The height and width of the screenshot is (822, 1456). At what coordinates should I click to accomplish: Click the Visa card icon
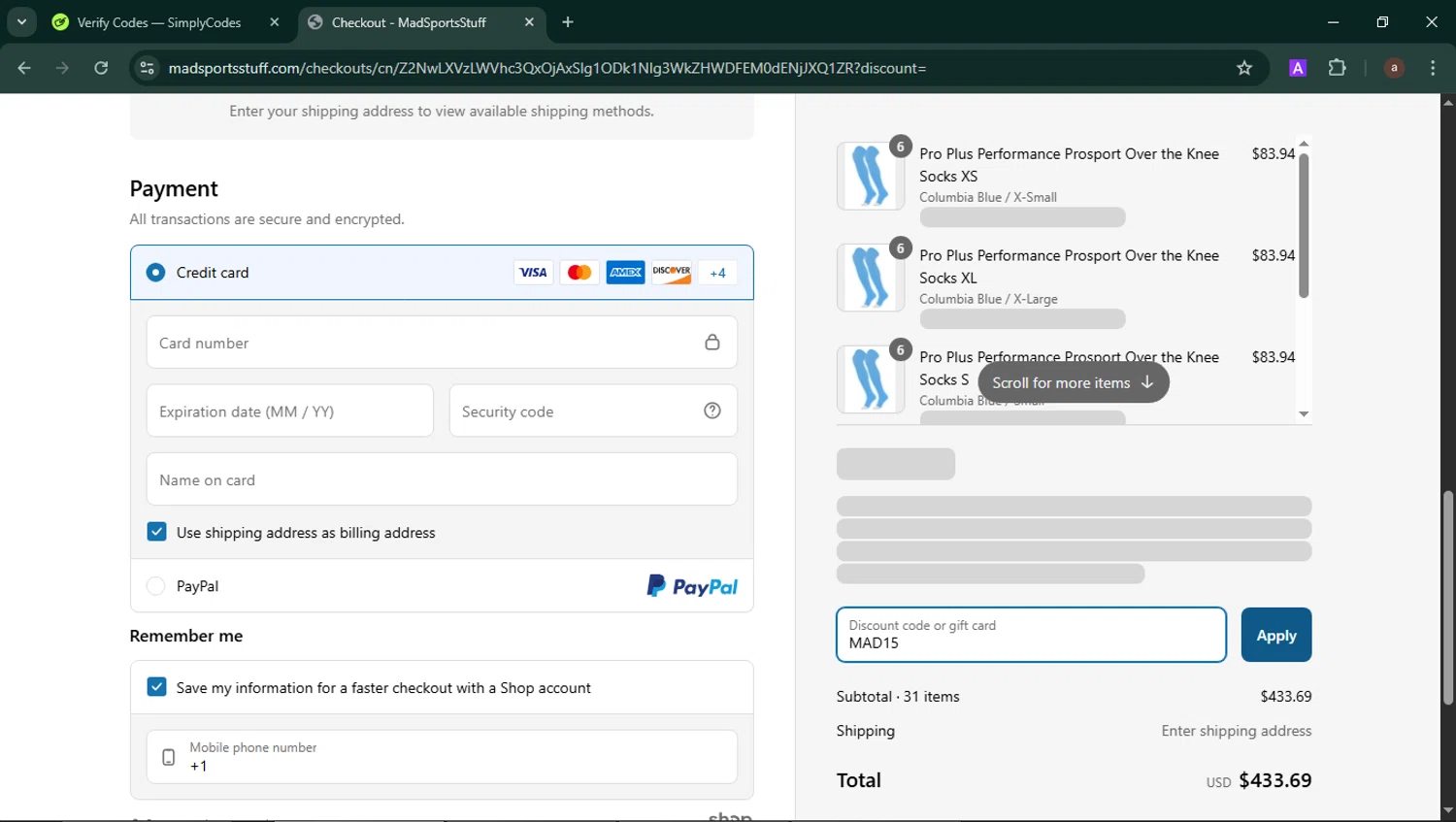533,273
